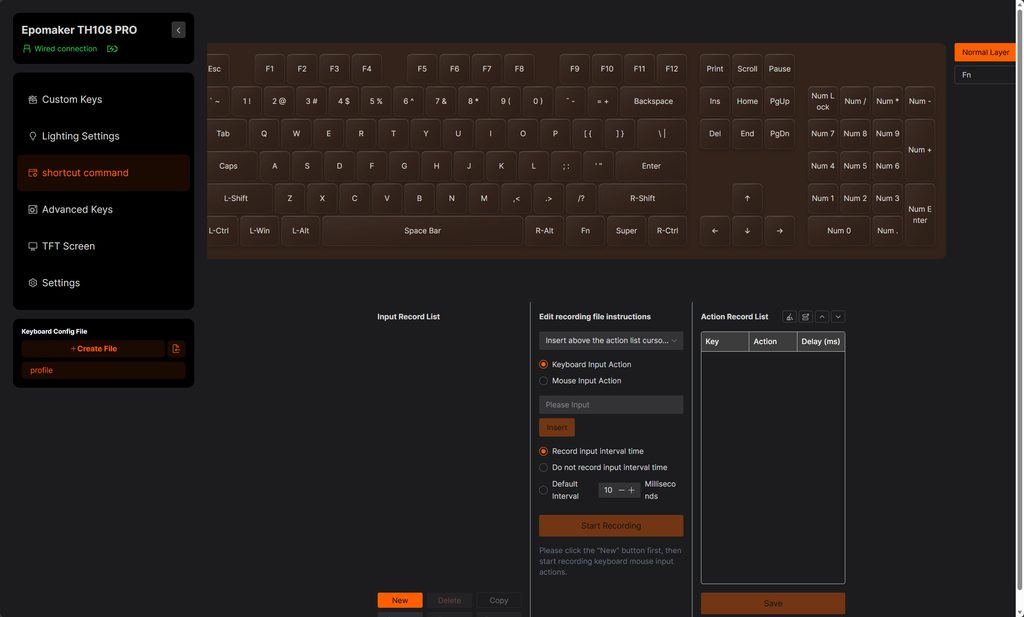Click the clear action list broom icon

790,317
